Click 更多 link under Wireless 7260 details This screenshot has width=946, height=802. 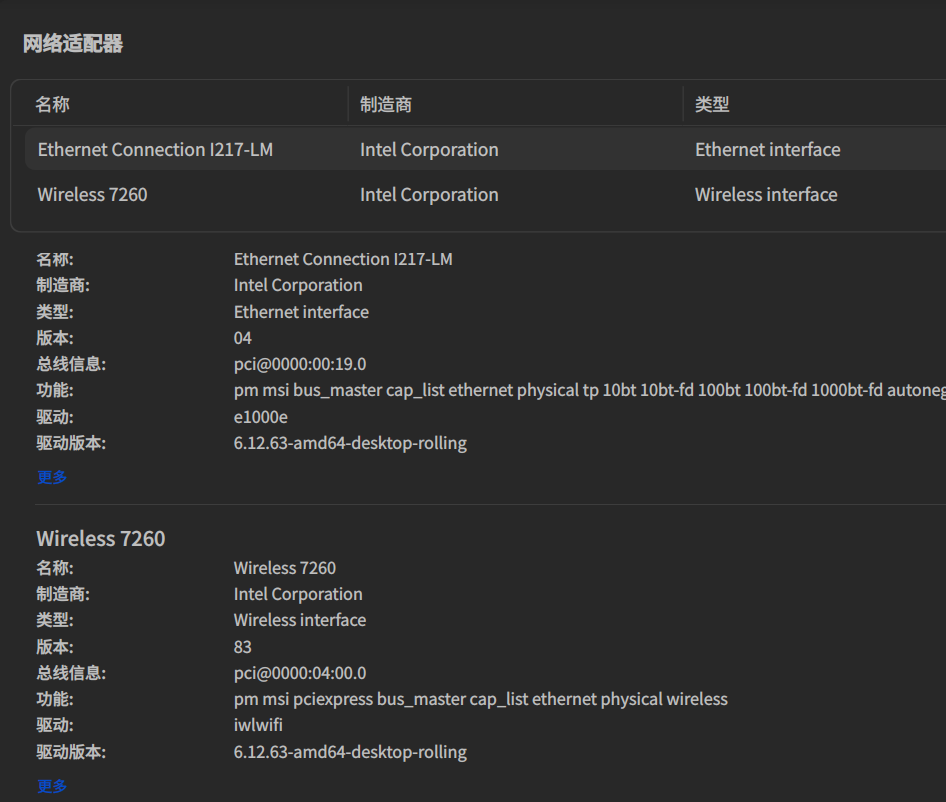pos(52,786)
